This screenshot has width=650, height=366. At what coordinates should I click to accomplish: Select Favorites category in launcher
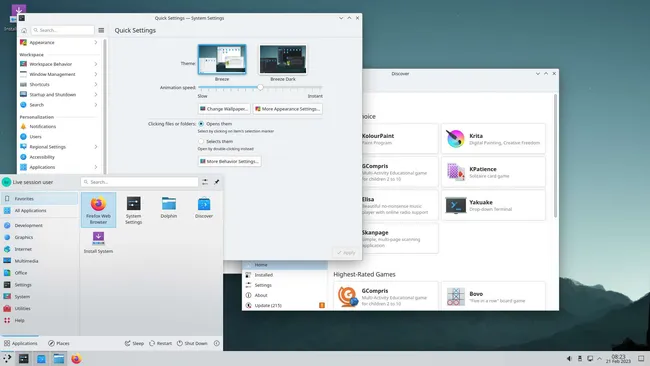point(39,199)
